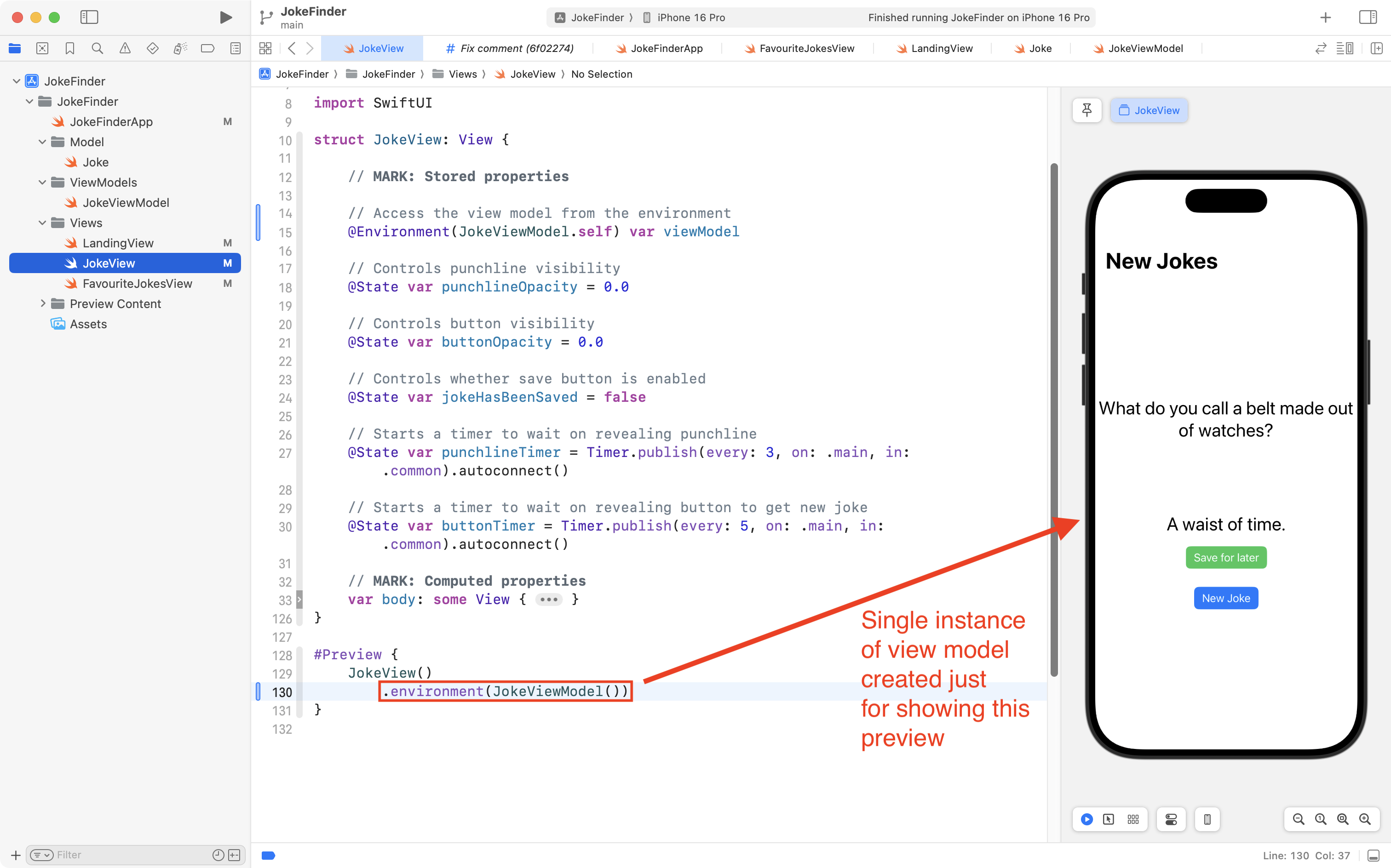Toggle the left navigator sidebar
This screenshot has height=868, width=1391.
(89, 17)
